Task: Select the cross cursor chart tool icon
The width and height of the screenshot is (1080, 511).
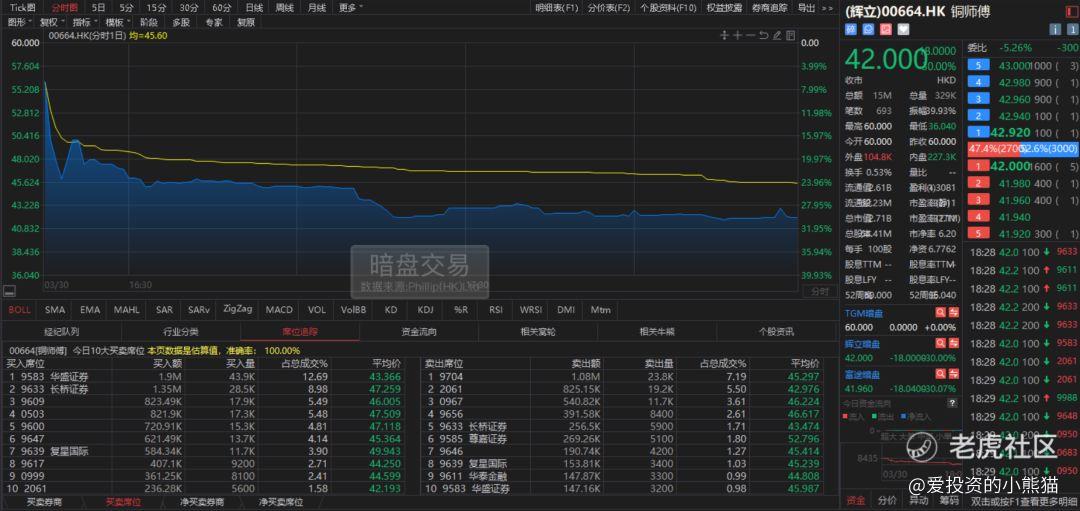Action: (724, 35)
